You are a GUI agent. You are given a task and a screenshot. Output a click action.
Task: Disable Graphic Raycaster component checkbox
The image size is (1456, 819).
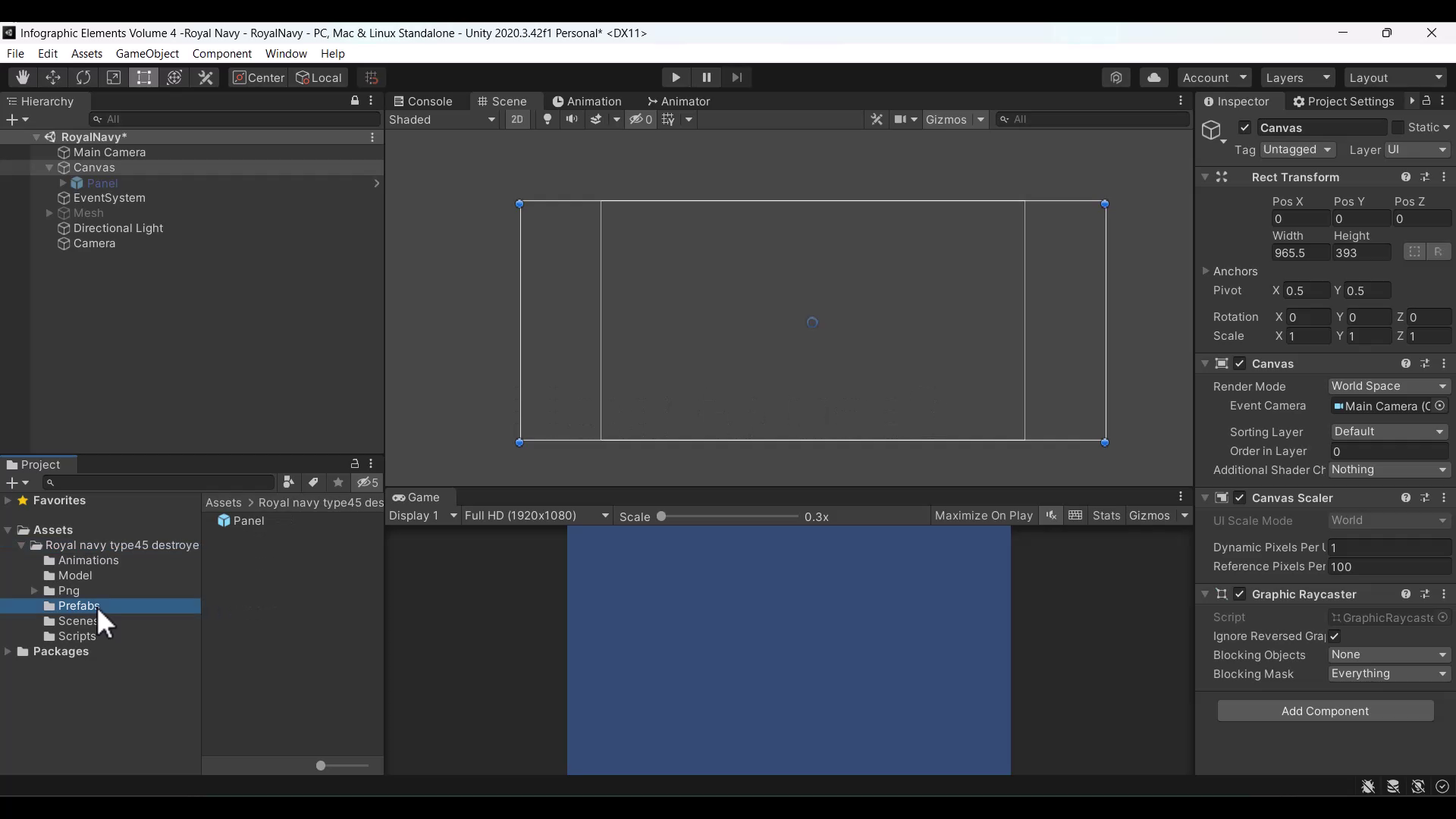1240,594
